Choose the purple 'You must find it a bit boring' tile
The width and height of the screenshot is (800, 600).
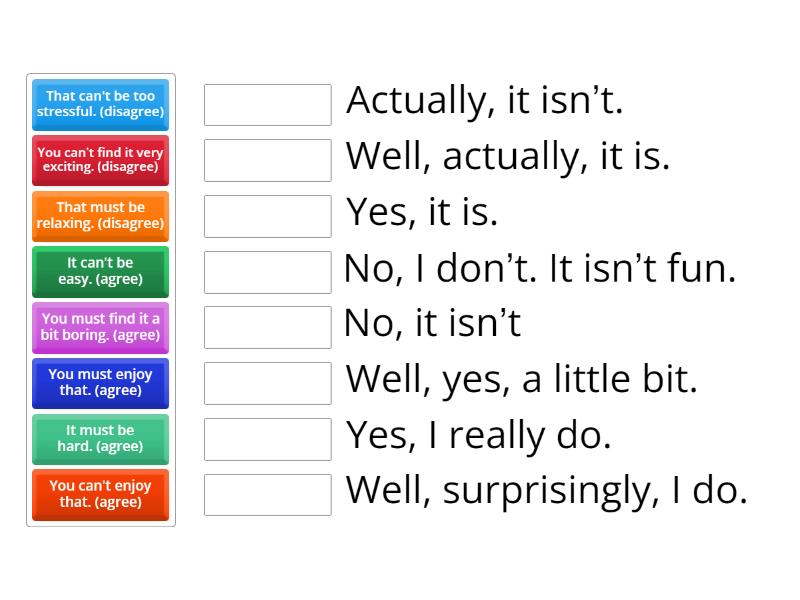tap(100, 327)
